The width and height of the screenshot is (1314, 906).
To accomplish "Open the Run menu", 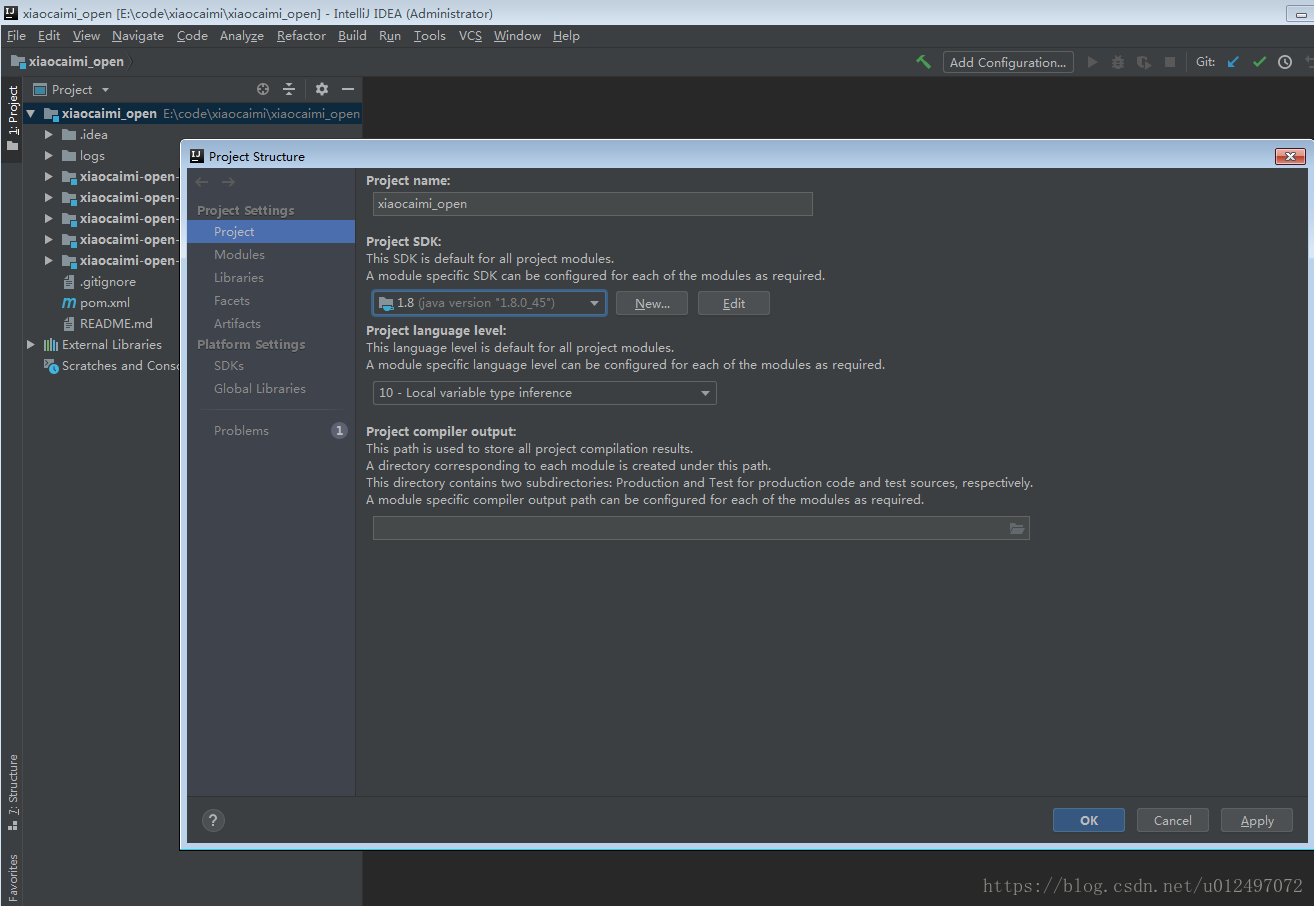I will pos(390,36).
